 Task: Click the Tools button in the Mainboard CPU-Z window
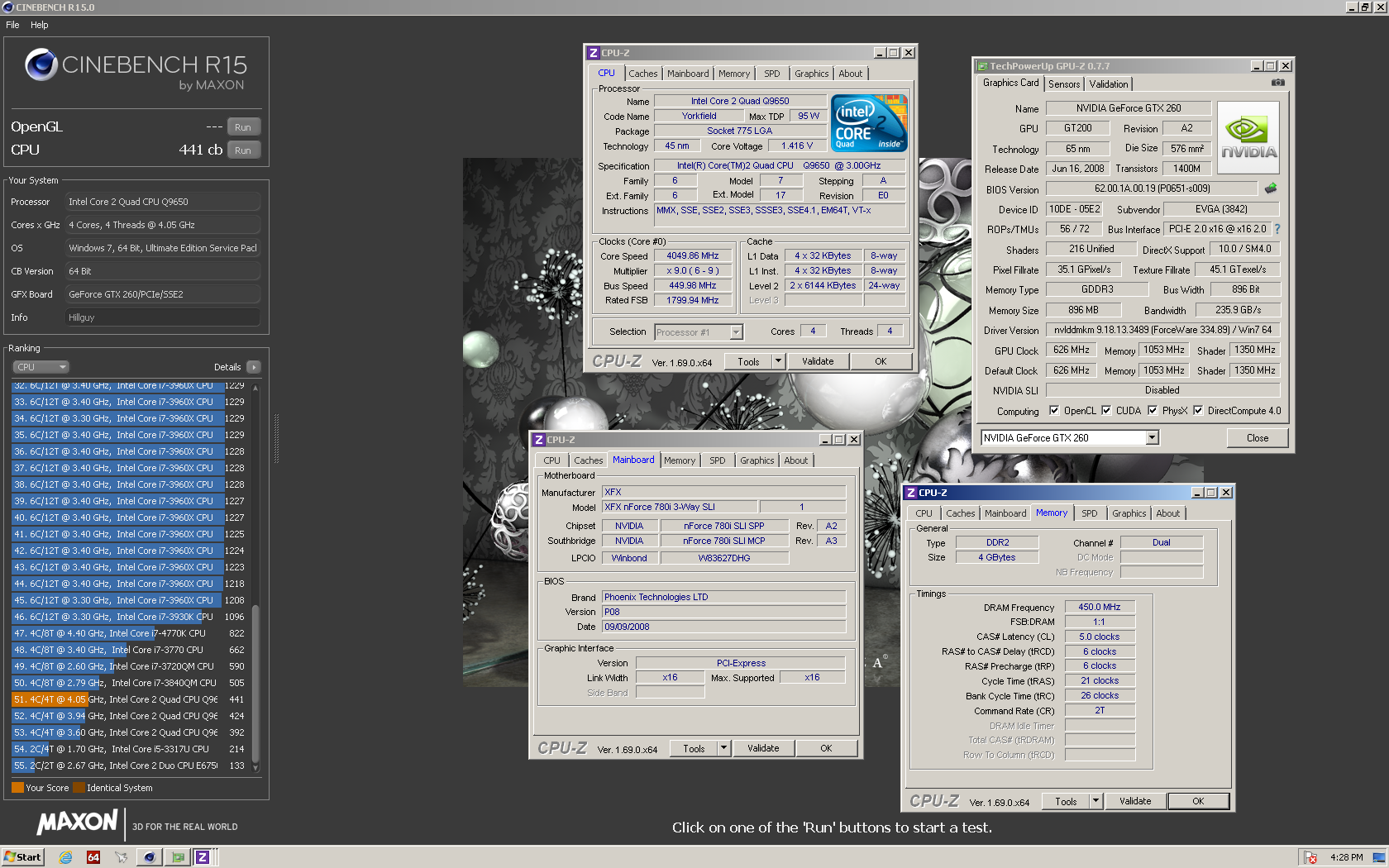pyautogui.click(x=694, y=748)
